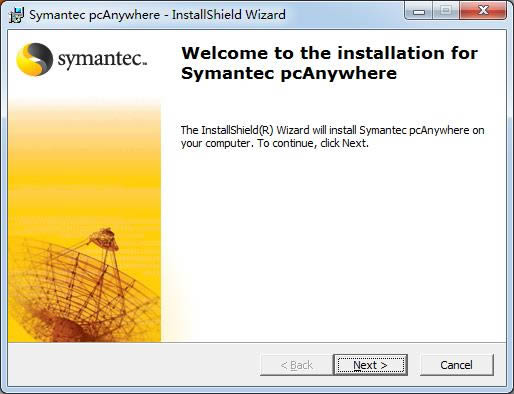This screenshot has width=514, height=394.
Task: Click the title bar text Symantec pcAnywhere
Action: click(94, 15)
